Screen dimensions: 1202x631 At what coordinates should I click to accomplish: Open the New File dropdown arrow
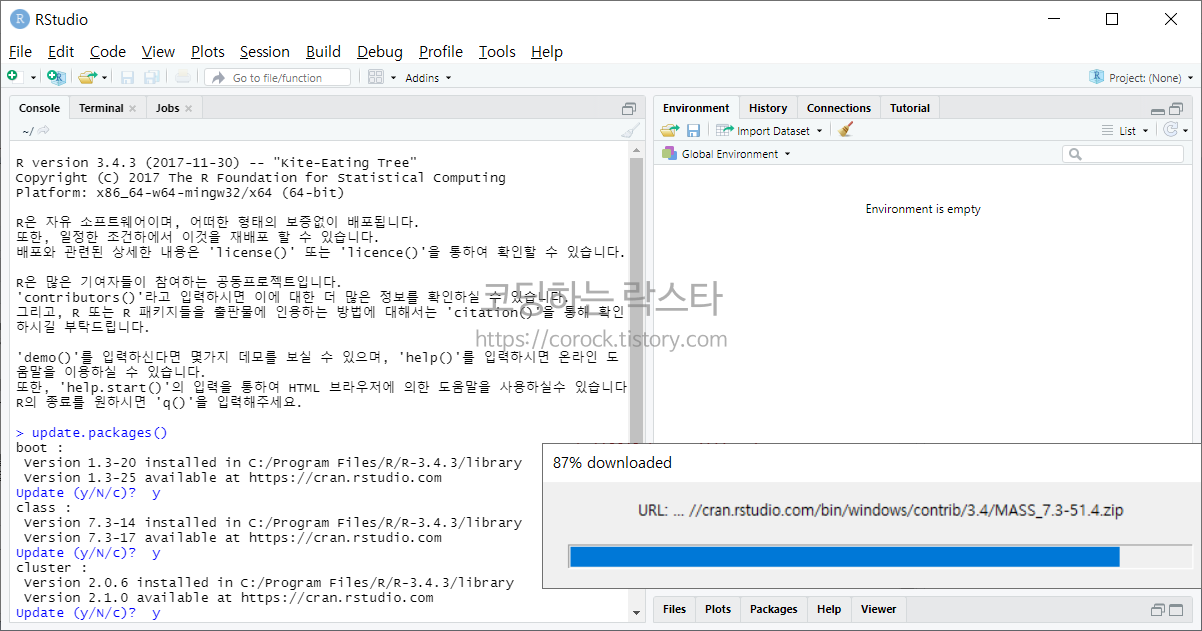click(x=32, y=78)
